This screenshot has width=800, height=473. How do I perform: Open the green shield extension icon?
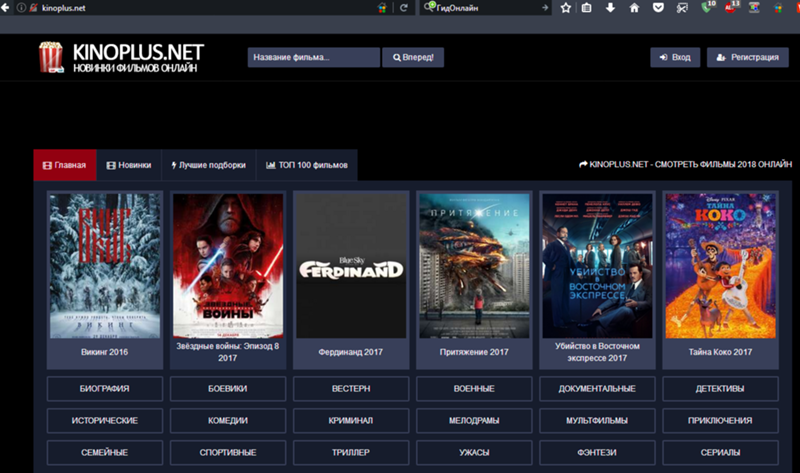(x=707, y=7)
